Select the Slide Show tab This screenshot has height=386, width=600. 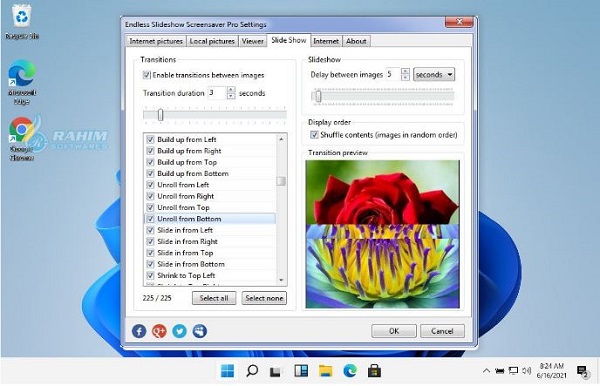(289, 40)
